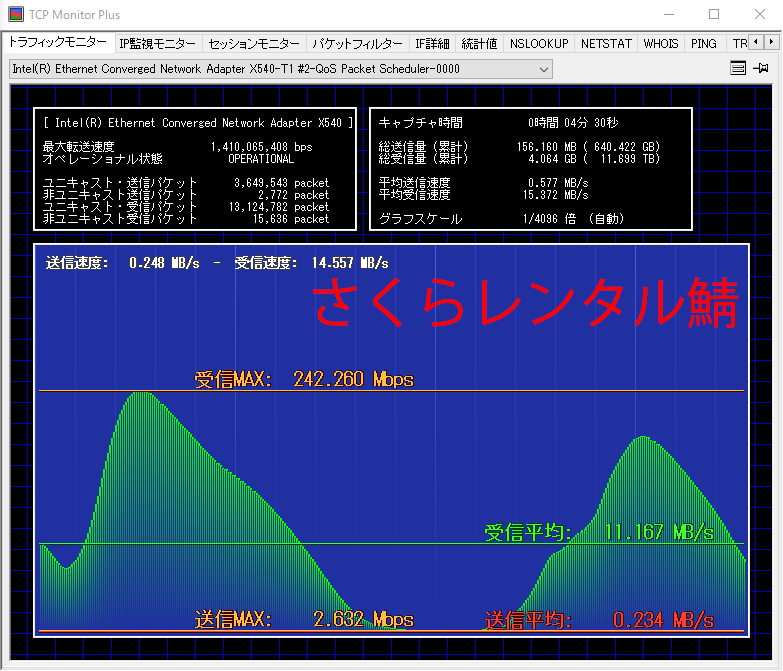
Task: Select the パケットフィルター tab
Action: pos(356,44)
